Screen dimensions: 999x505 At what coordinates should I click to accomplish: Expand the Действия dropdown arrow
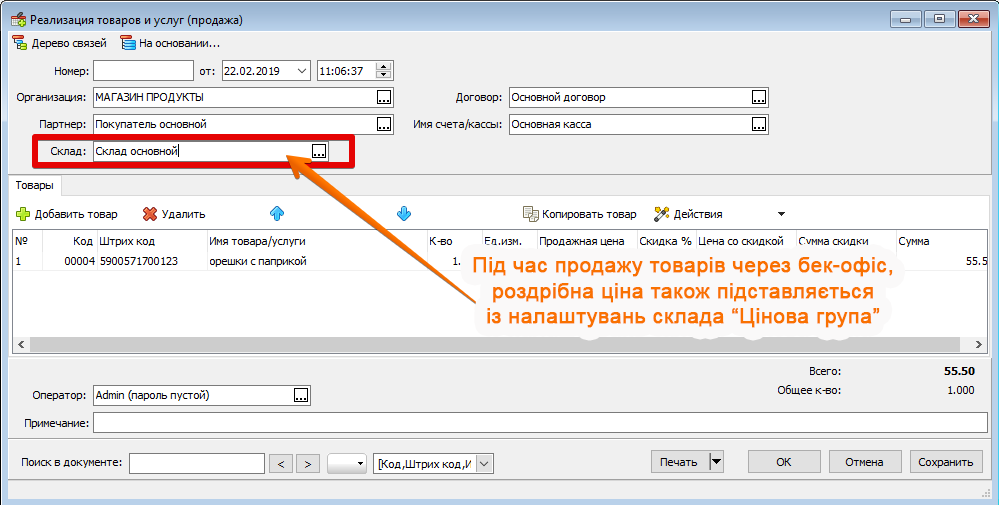[x=781, y=214]
